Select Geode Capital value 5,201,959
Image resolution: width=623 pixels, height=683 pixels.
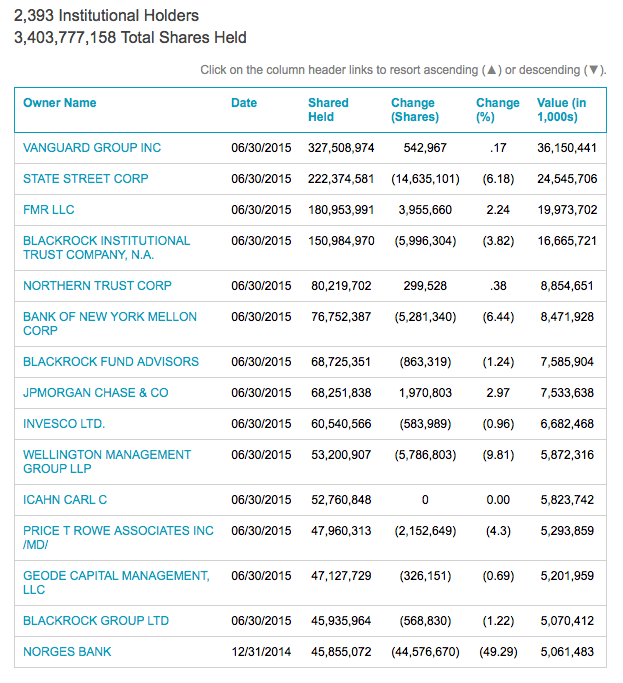(567, 575)
